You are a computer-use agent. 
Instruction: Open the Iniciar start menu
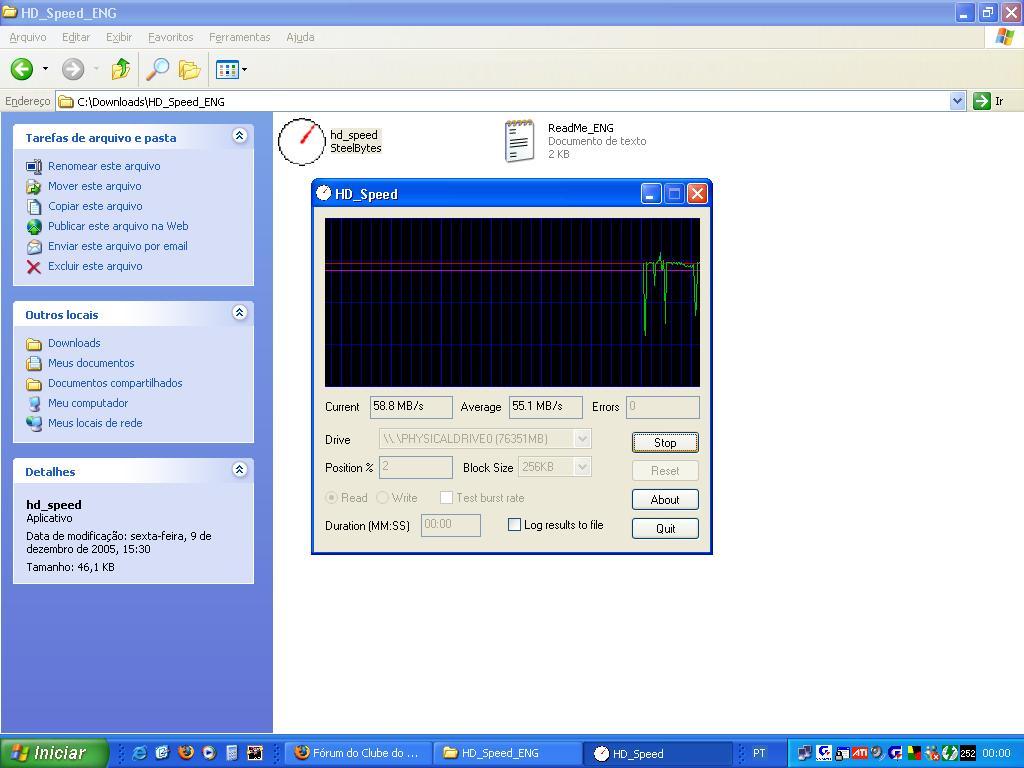54,753
